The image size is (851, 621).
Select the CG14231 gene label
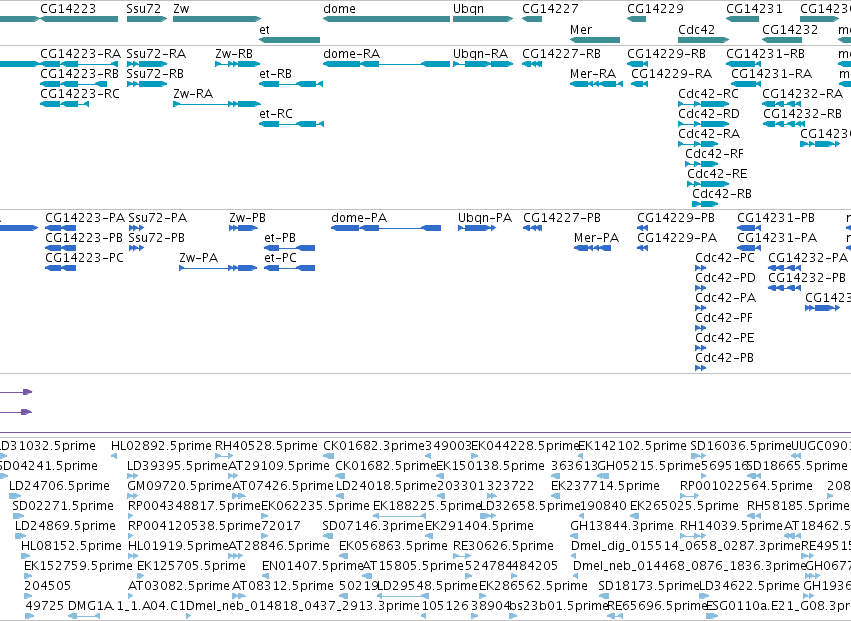(754, 9)
